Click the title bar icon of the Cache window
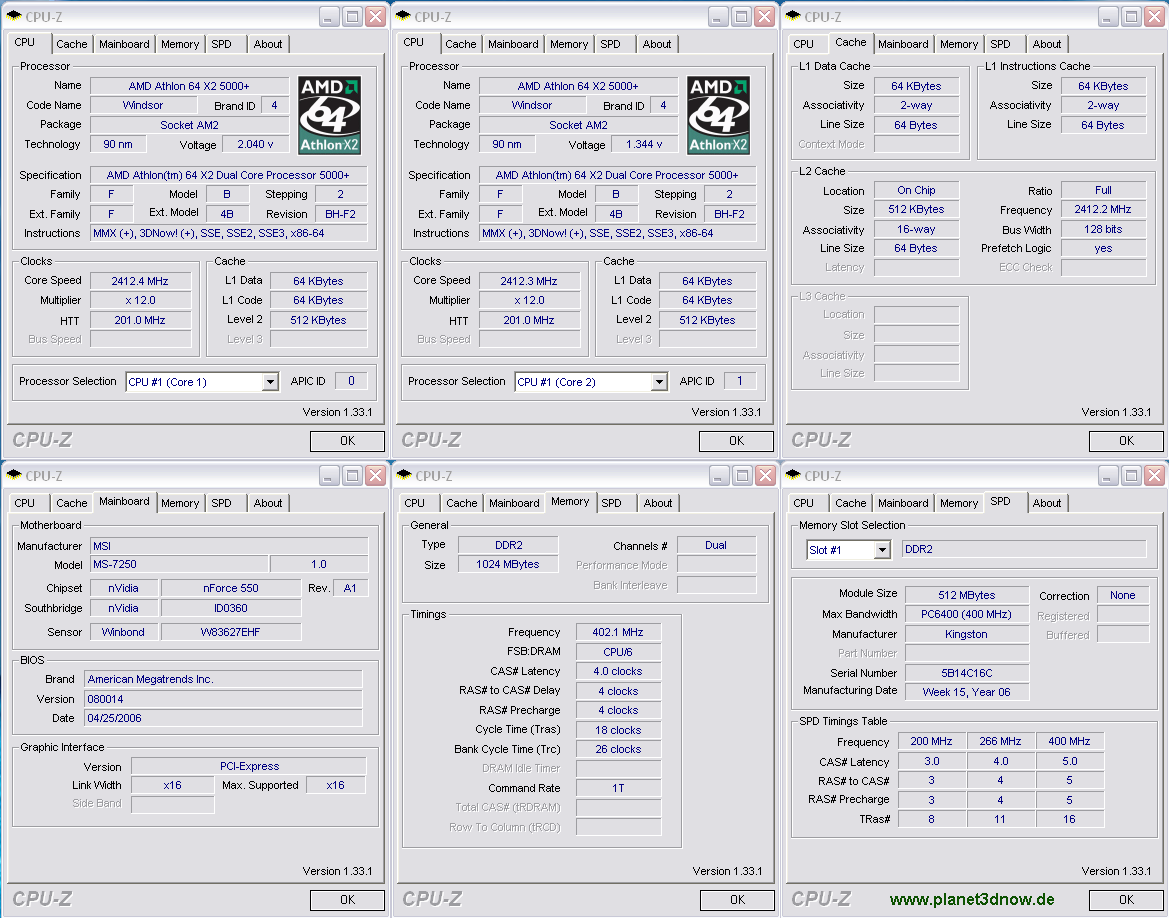The height and width of the screenshot is (918, 1169). 793,16
